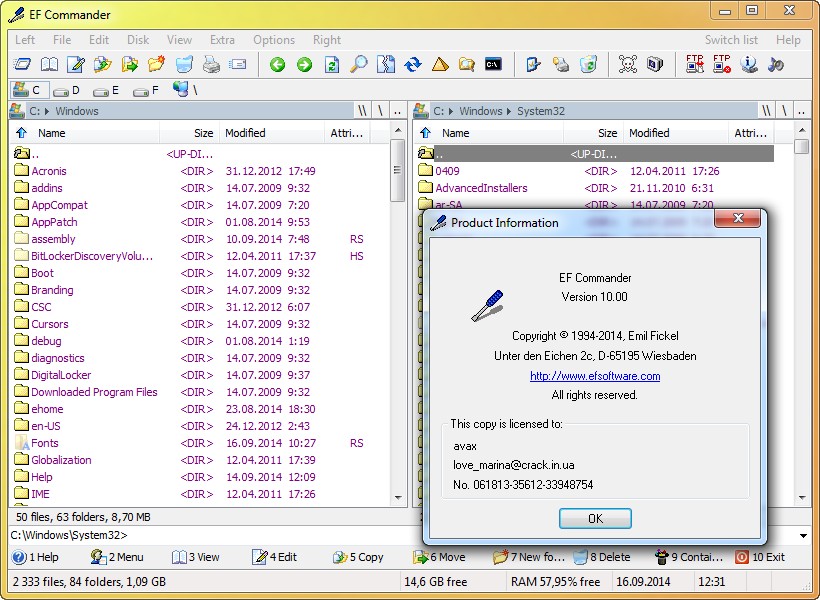Click the 4 Edit function key button
Image resolution: width=820 pixels, height=600 pixels.
[275, 557]
